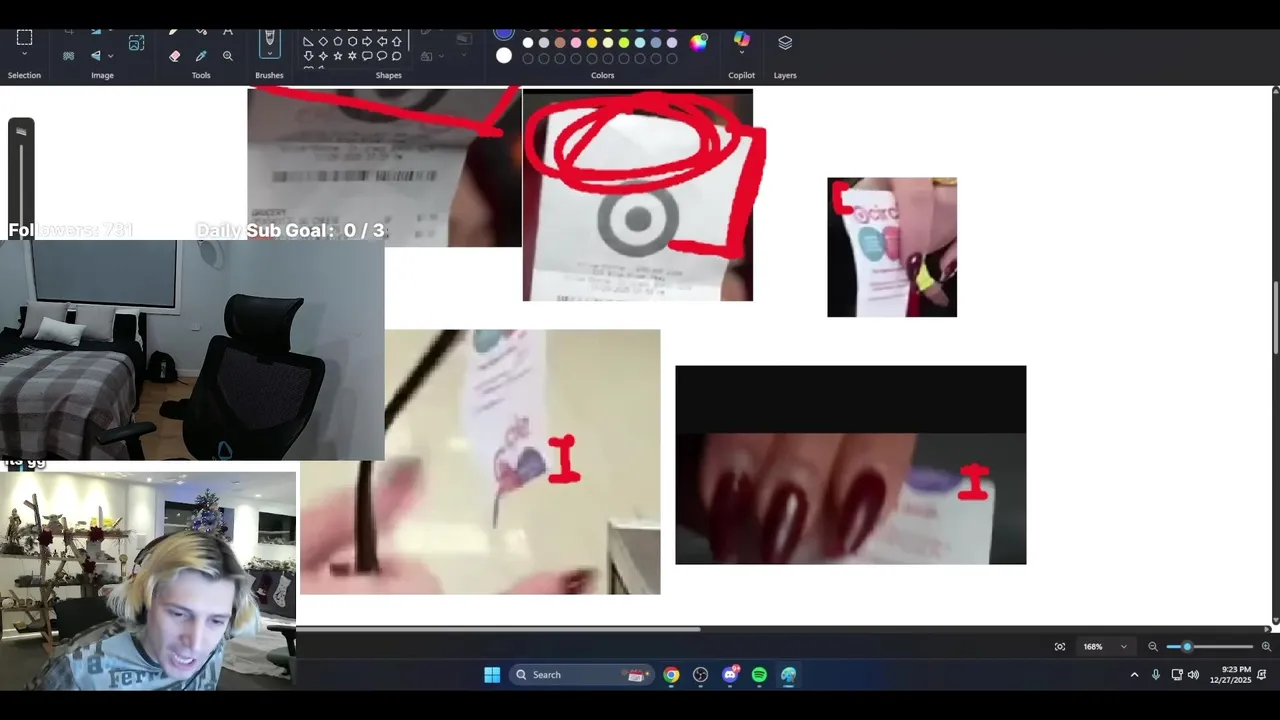Pick the lavender palette swatch
1280x720 pixels.
coord(672,43)
